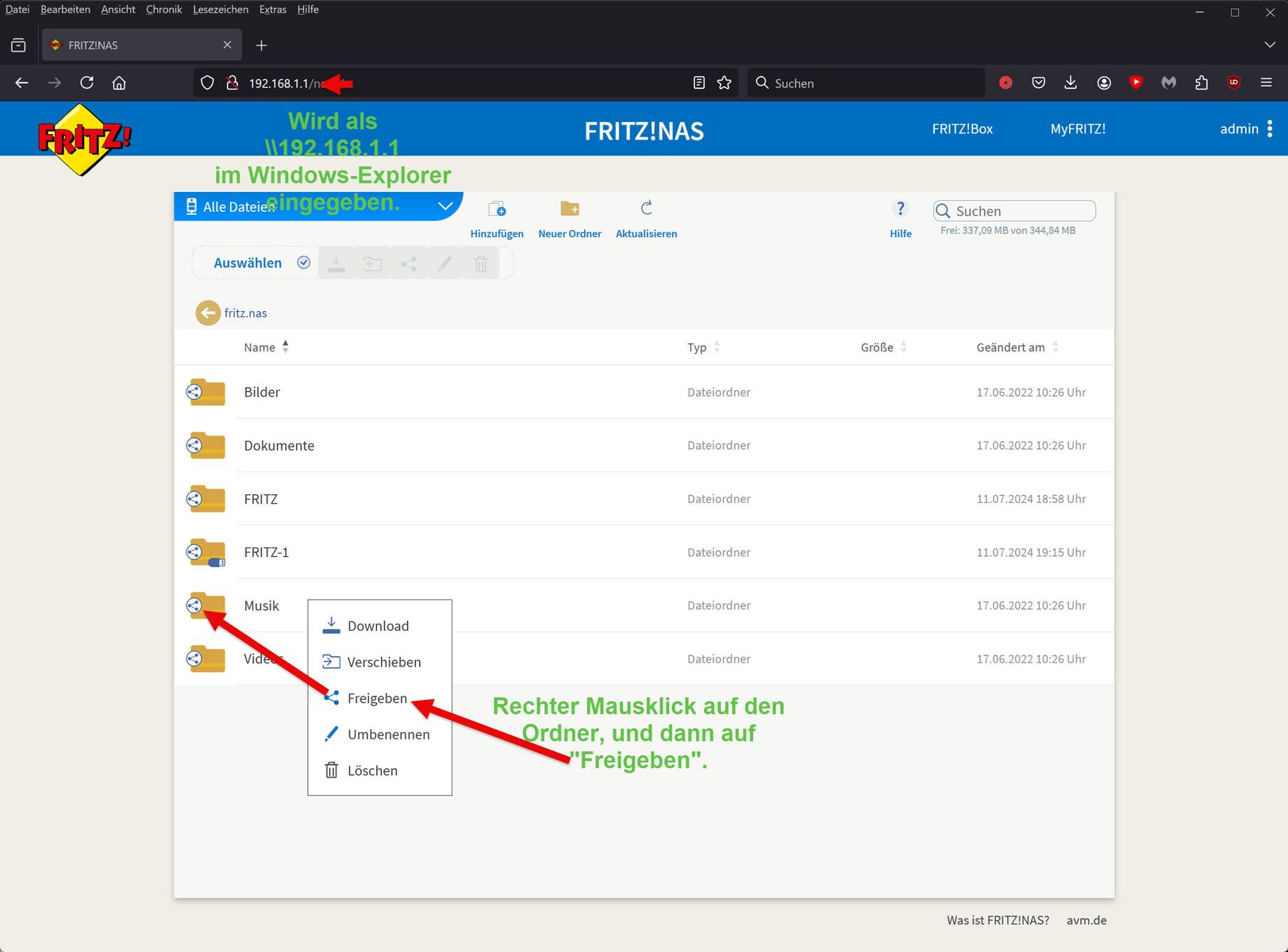Screen dimensions: 1288x952
Task: Open the Datei menu
Action: pos(17,10)
